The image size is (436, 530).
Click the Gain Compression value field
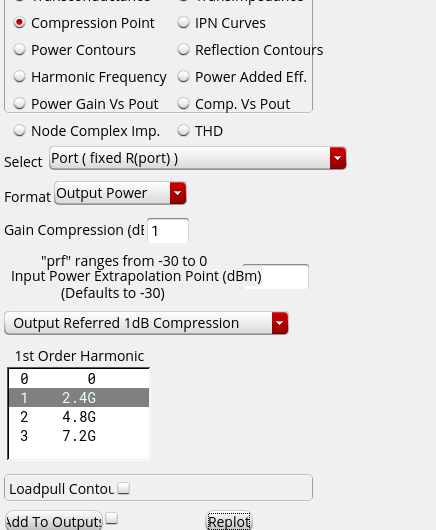pyautogui.click(x=168, y=231)
